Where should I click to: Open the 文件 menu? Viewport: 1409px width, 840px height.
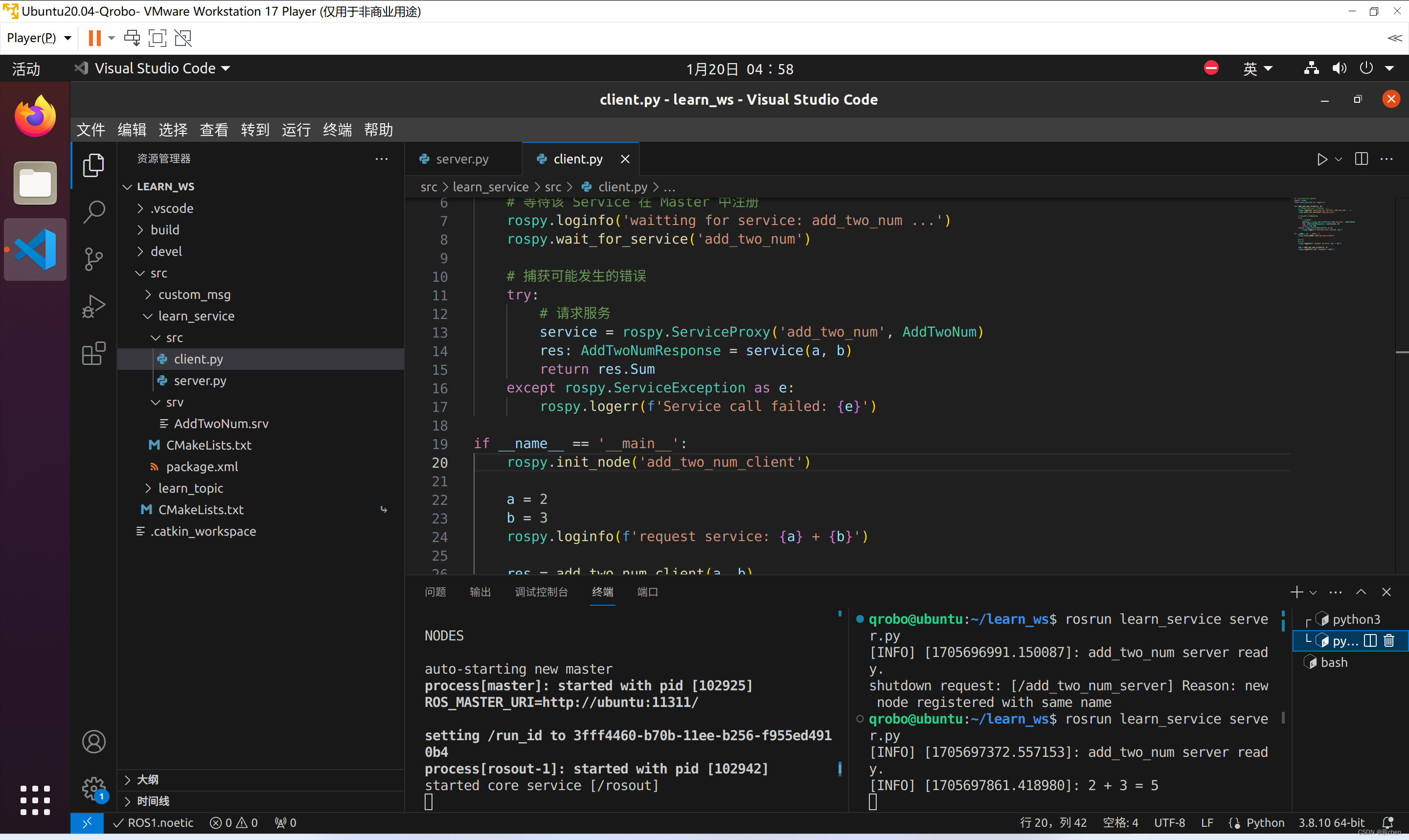pyautogui.click(x=91, y=130)
